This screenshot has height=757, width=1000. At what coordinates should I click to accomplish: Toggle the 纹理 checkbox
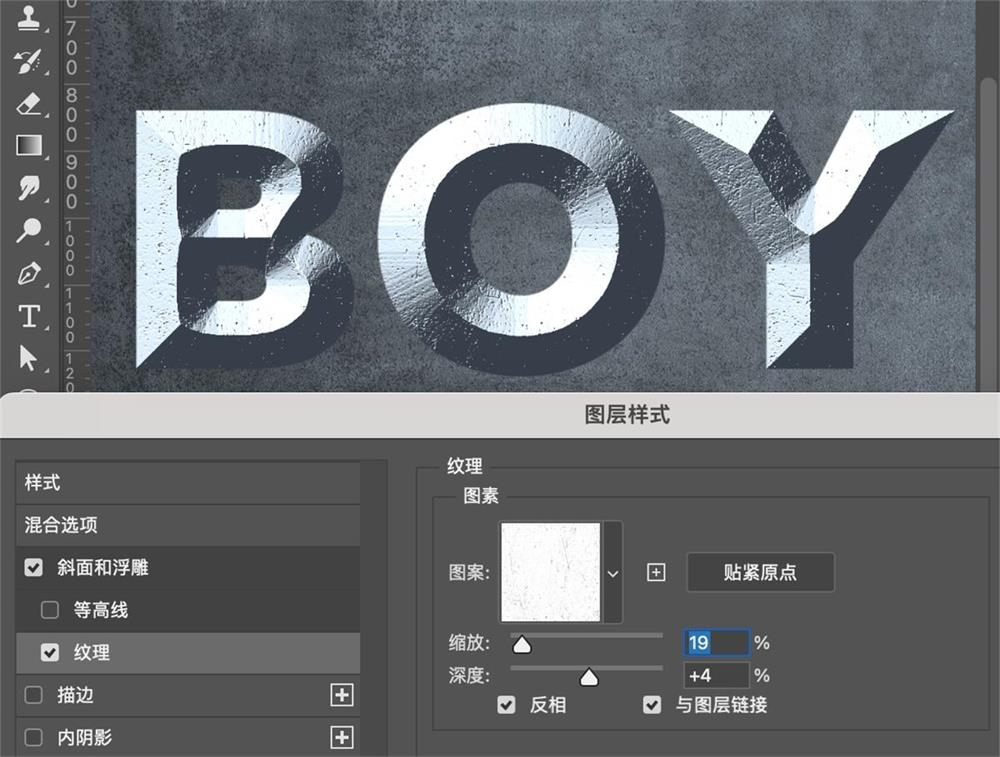(50, 652)
